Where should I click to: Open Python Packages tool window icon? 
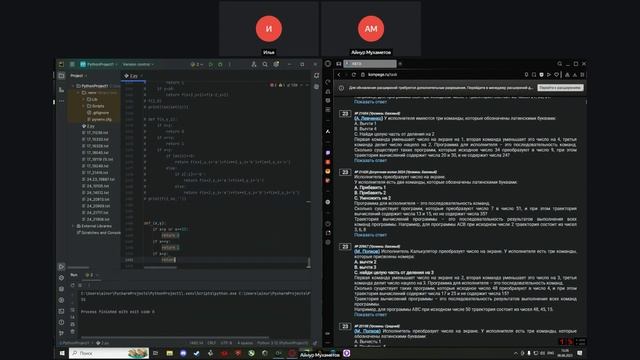coord(61,289)
